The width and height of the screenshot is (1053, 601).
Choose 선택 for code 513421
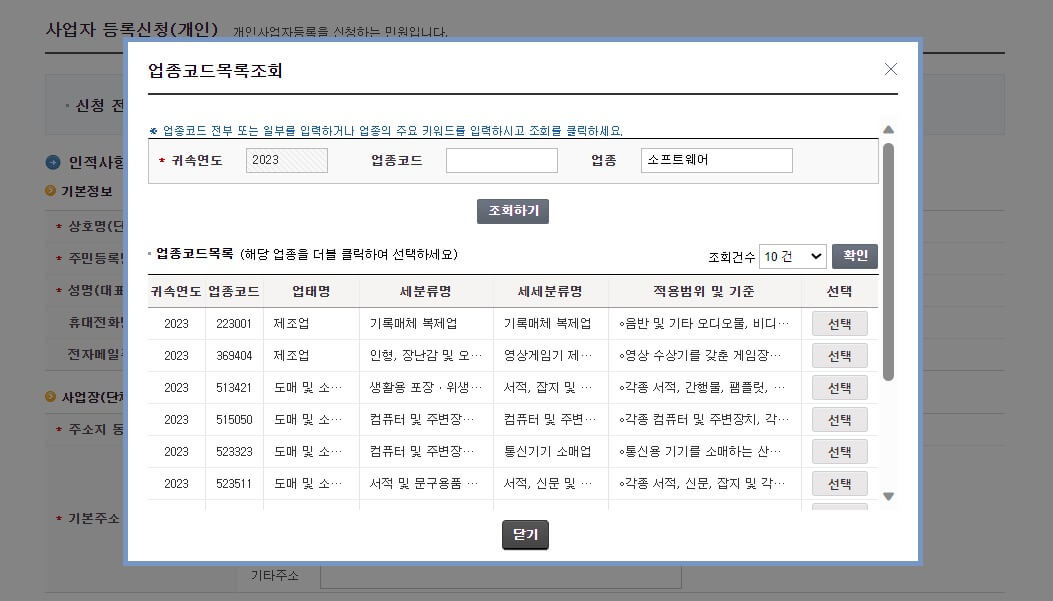coord(839,388)
